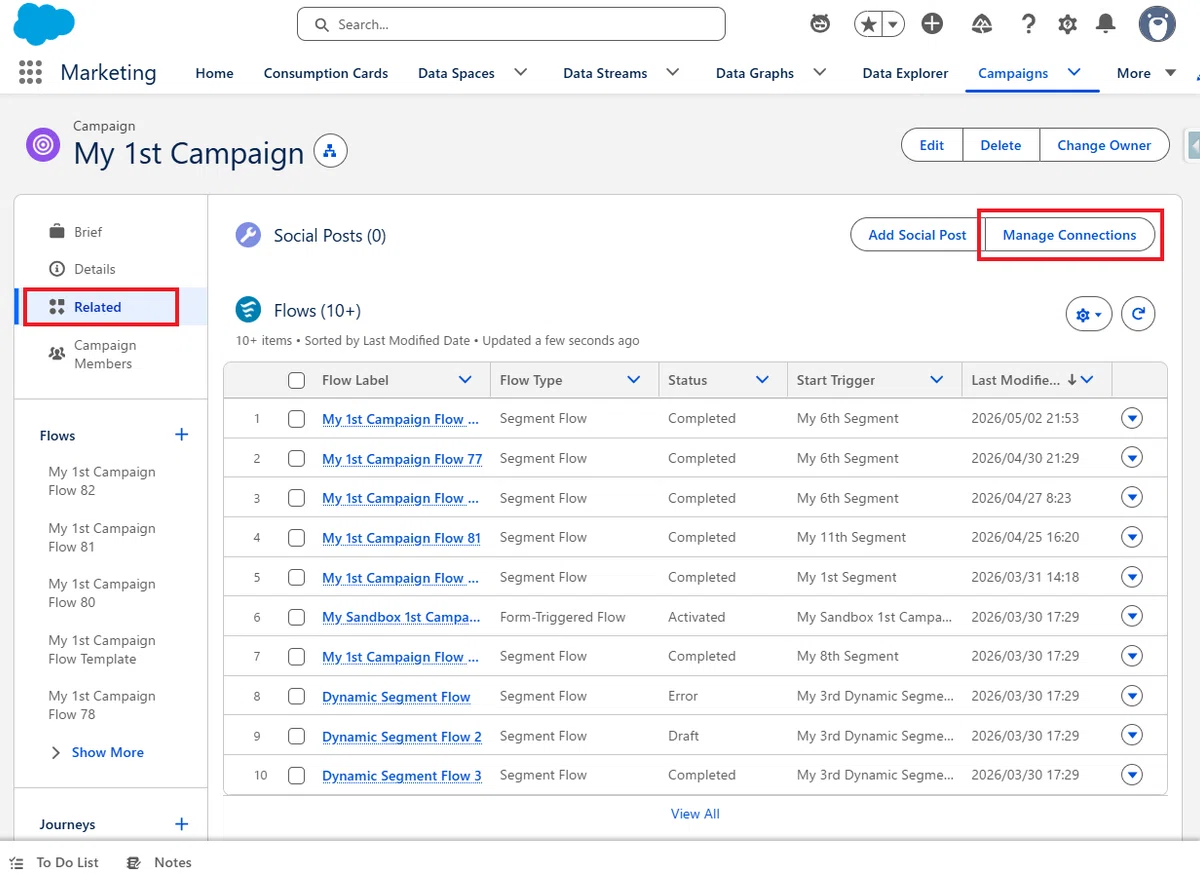Screen dimensions: 1200x874
Task: Click the Change Owner button
Action: [x=1104, y=145]
